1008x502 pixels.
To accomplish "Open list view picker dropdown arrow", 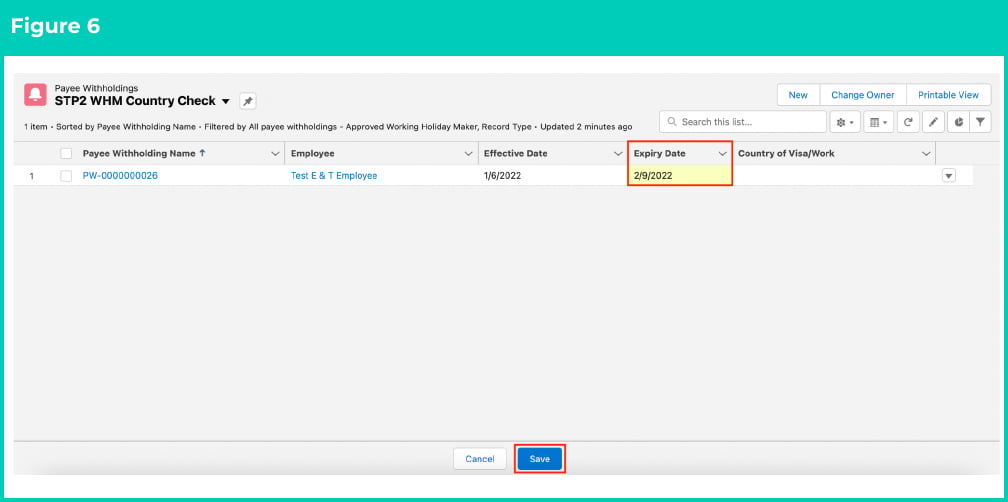I will (225, 102).
